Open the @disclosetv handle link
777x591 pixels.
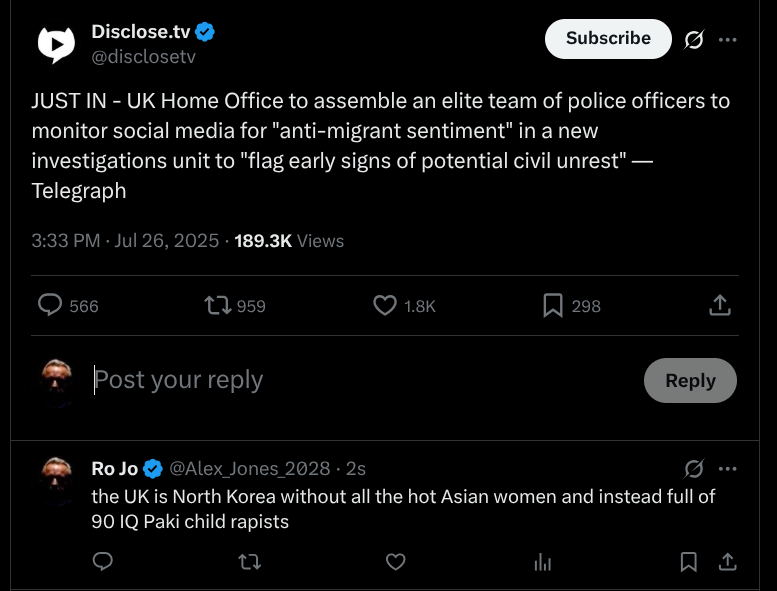click(x=144, y=56)
